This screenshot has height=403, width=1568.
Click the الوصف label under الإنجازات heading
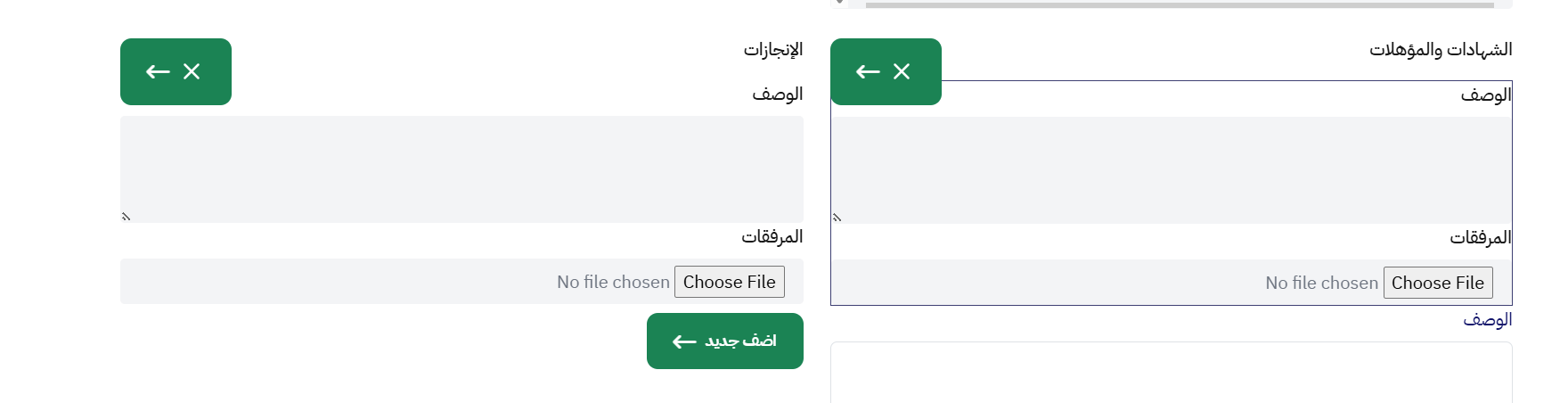[777, 94]
